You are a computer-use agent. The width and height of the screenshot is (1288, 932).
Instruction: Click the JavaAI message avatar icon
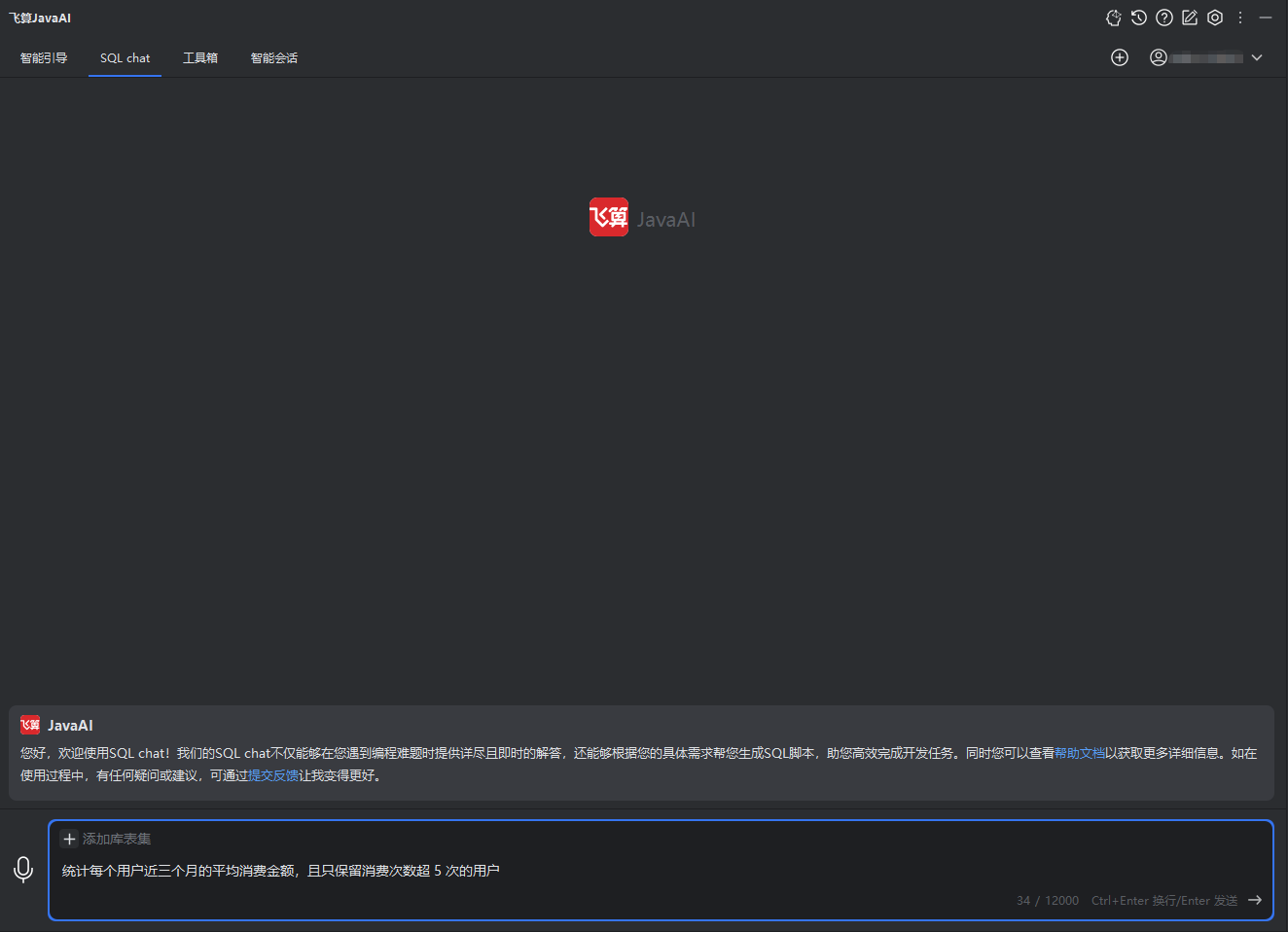tap(30, 725)
